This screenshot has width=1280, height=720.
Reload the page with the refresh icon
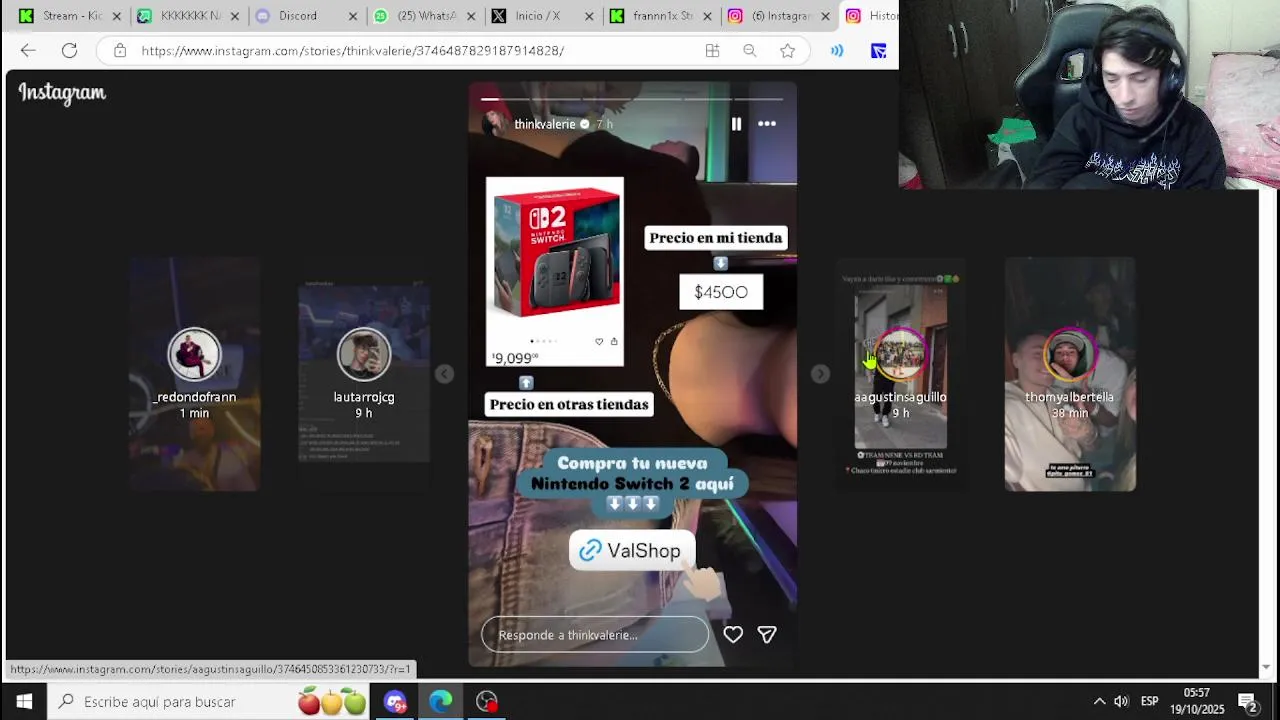(69, 50)
